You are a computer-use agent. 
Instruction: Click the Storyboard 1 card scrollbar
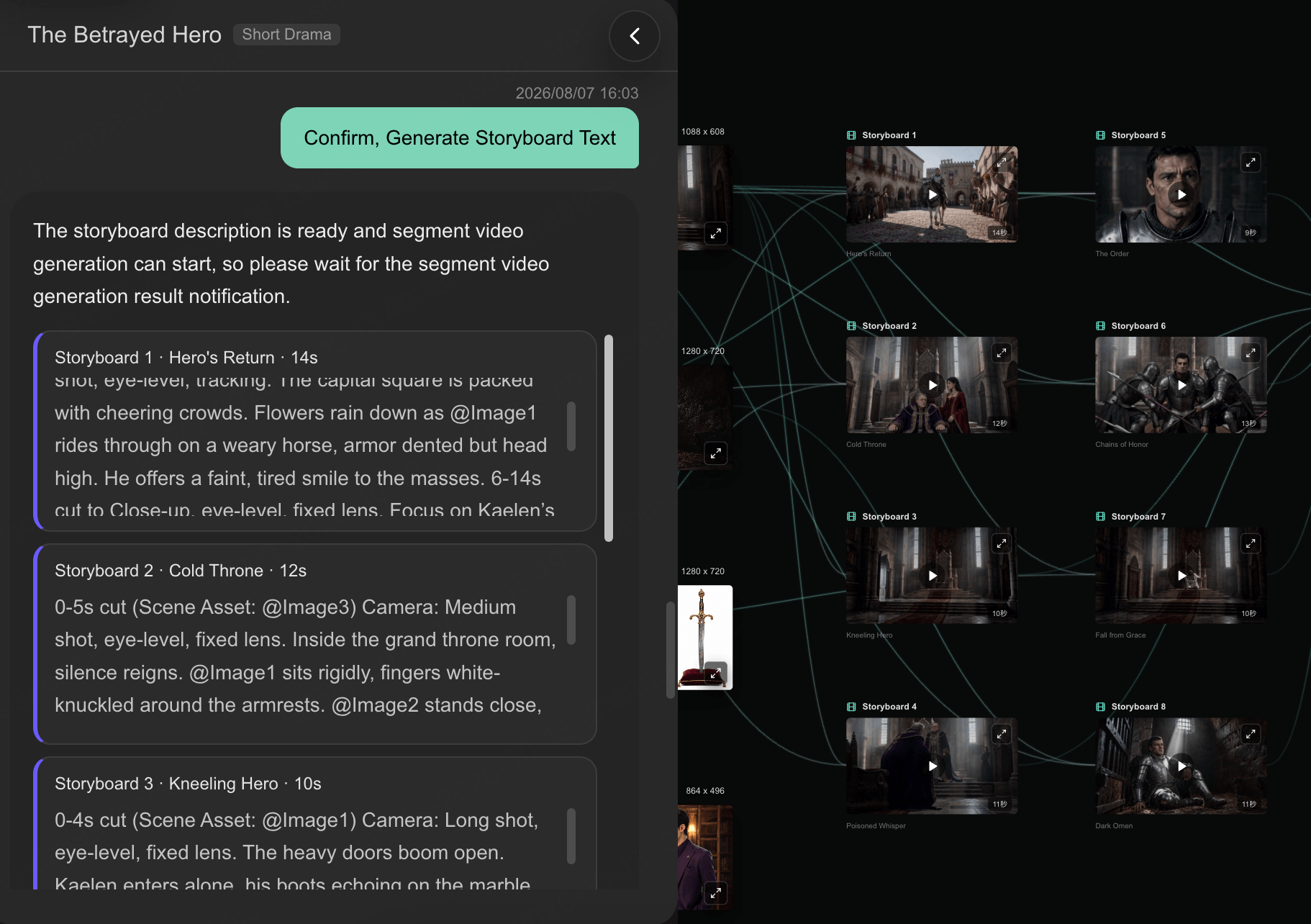[x=571, y=426]
